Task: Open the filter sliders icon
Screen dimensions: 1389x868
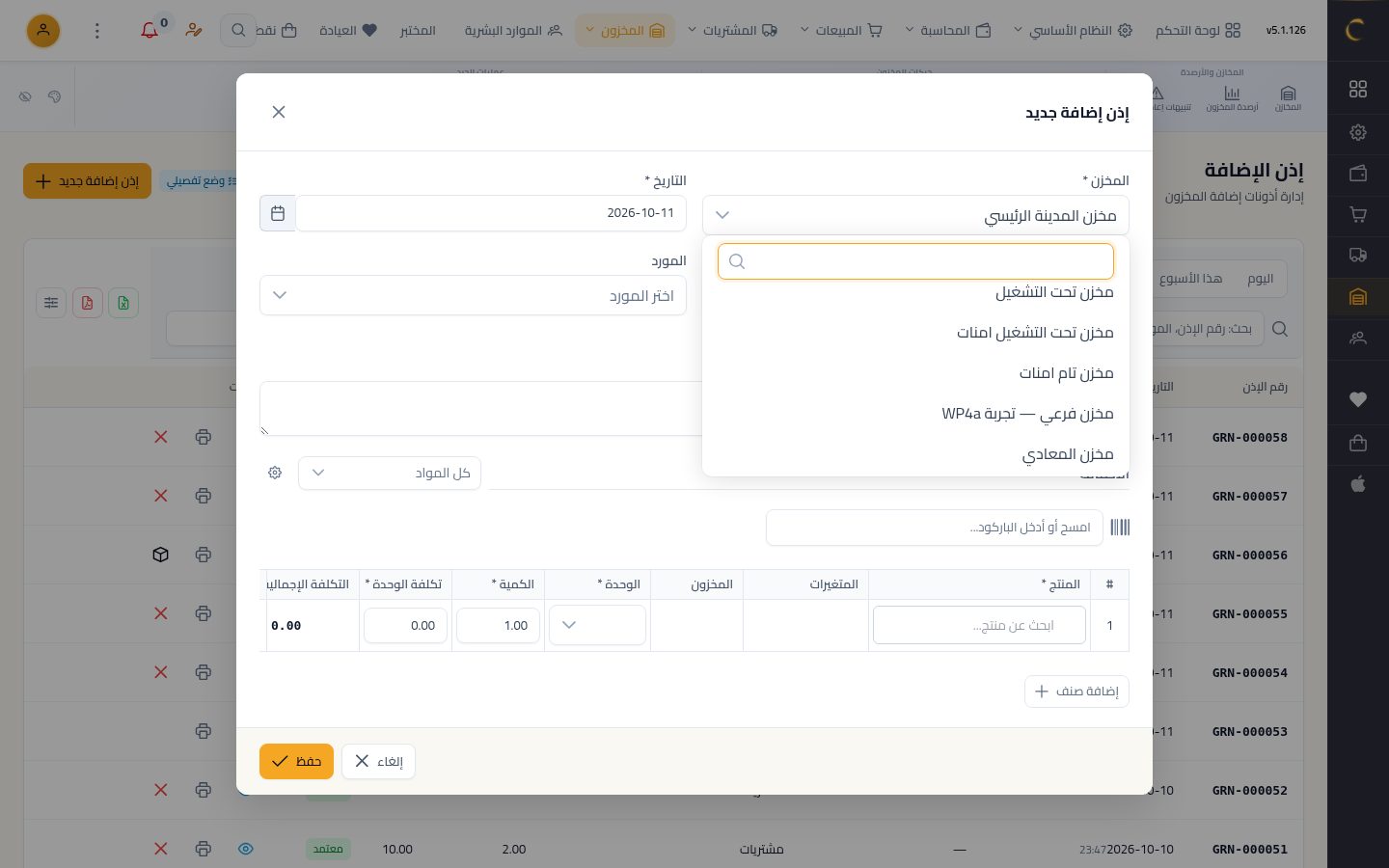Action: tap(51, 303)
